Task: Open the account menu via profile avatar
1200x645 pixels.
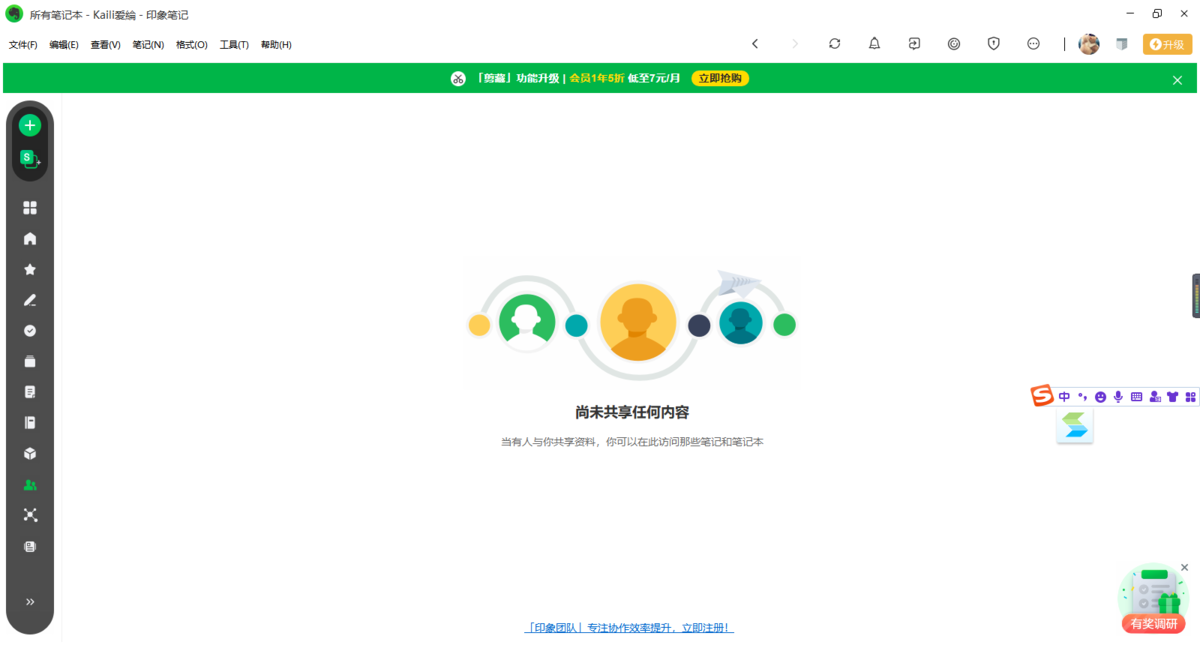Action: point(1089,44)
